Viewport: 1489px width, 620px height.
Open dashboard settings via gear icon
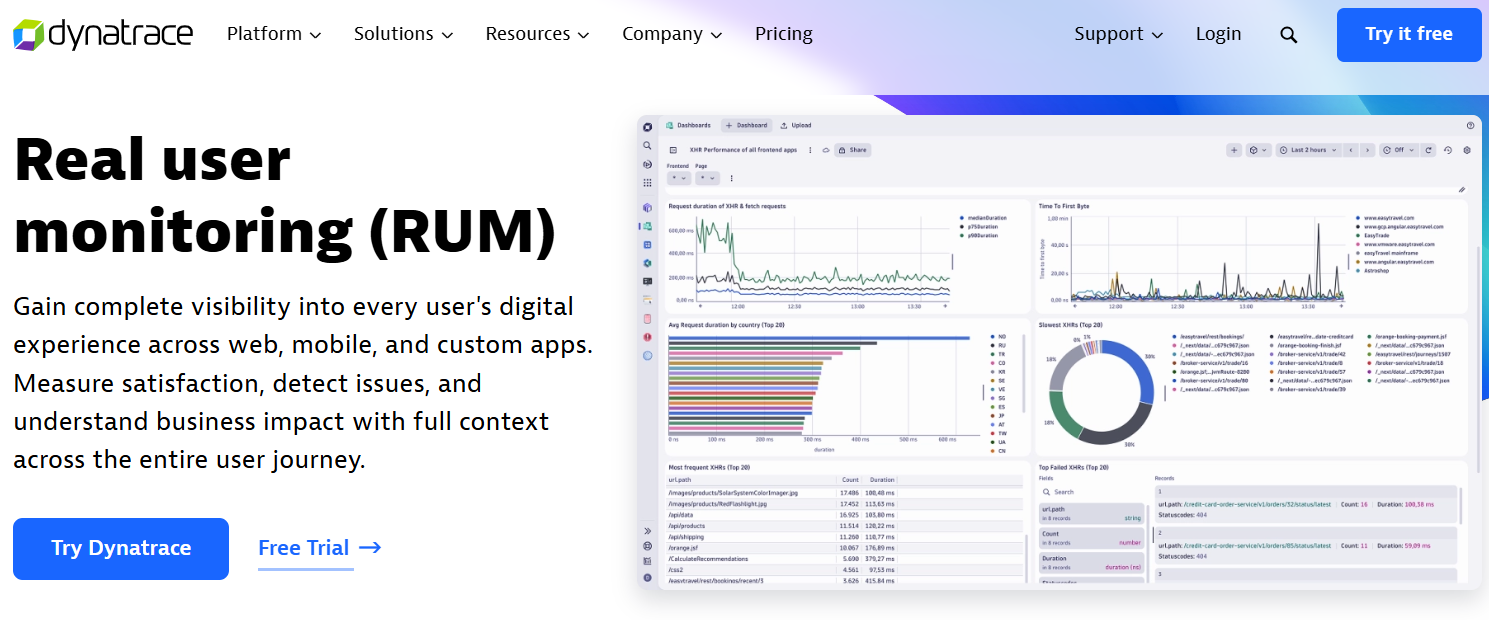point(1467,150)
